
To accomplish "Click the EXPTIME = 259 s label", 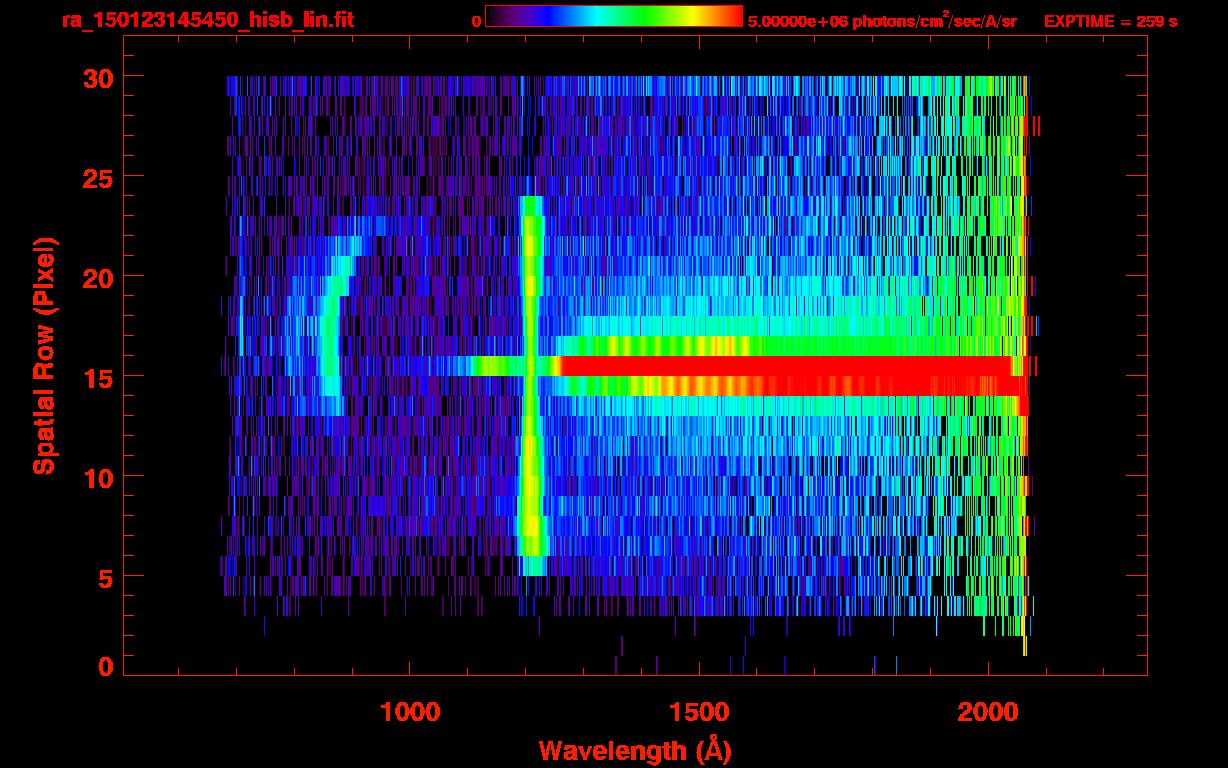I will click(x=1110, y=21).
